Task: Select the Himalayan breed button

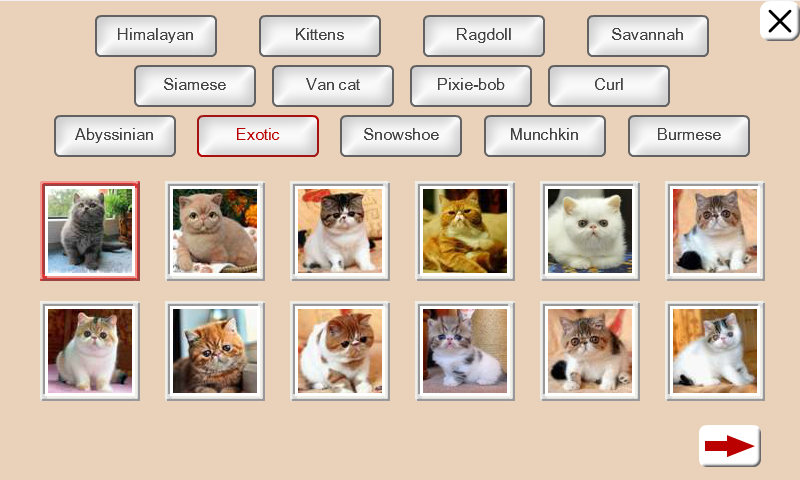Action: coord(156,35)
